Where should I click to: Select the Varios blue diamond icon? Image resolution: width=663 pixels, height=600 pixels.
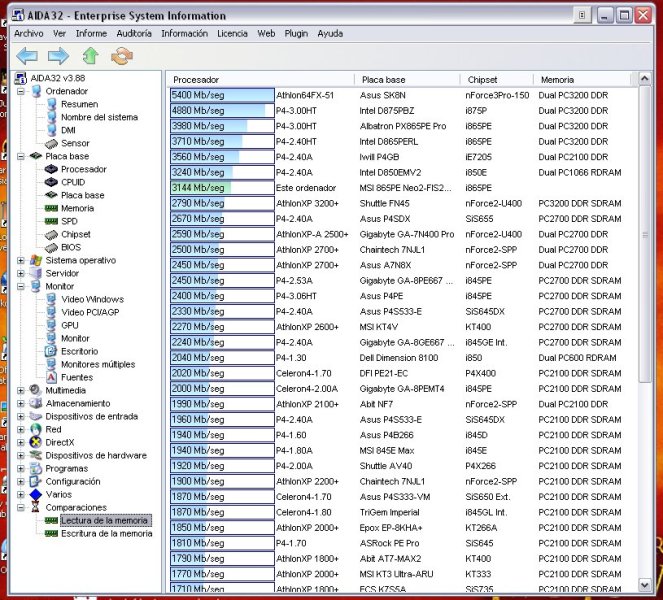coord(36,494)
